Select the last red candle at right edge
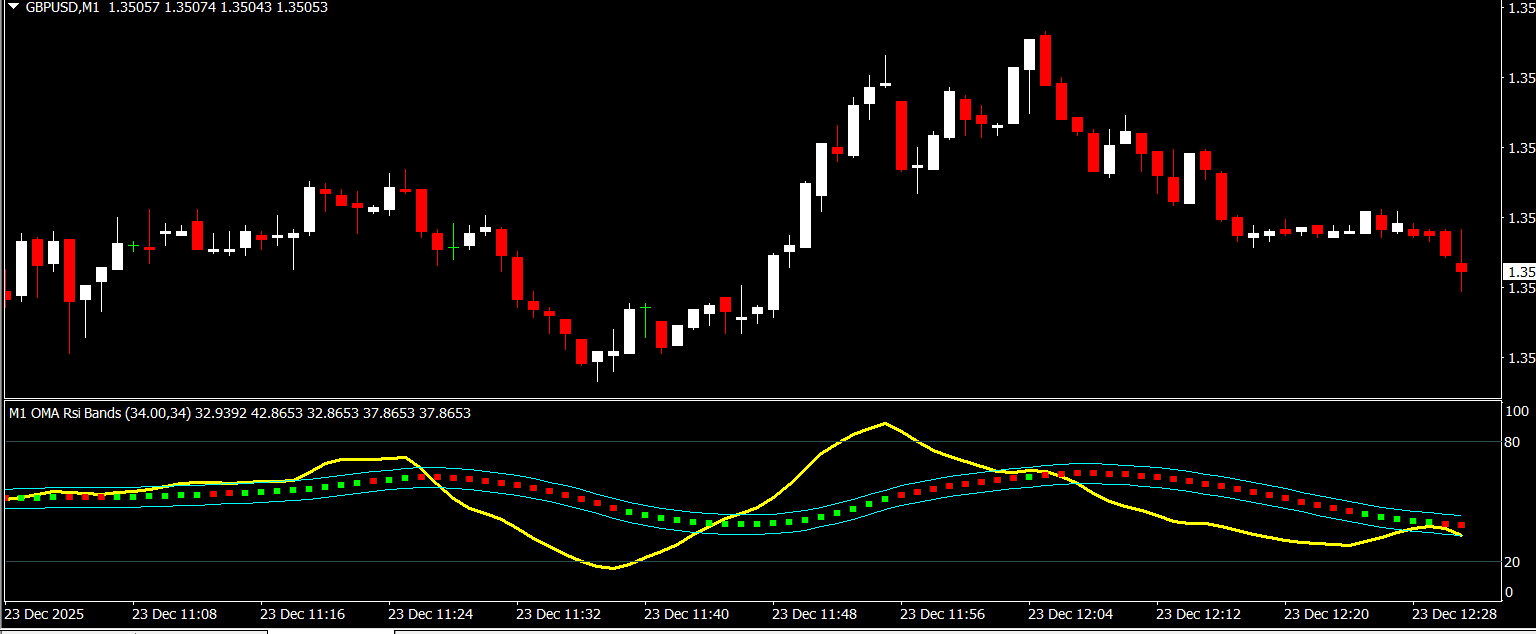Viewport: 1536px width, 634px height. [x=1461, y=267]
